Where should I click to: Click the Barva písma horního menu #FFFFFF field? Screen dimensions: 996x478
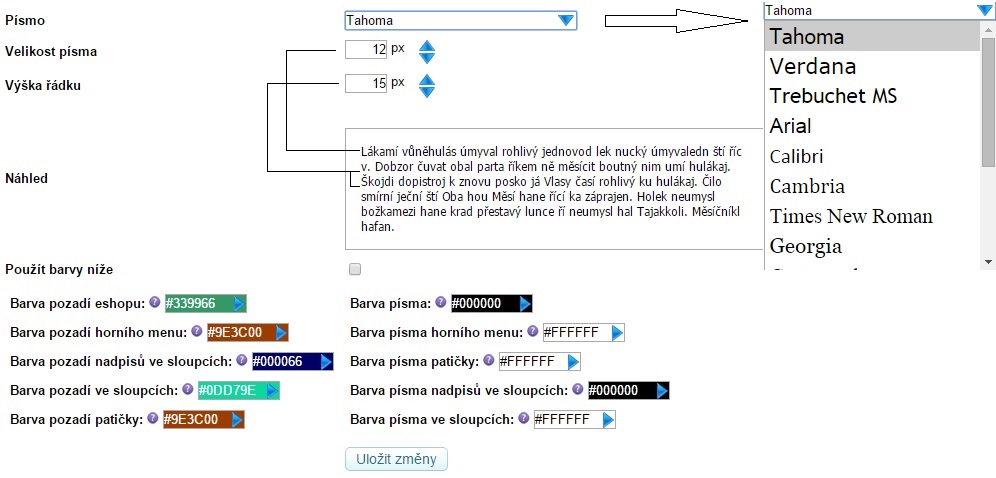click(x=572, y=333)
